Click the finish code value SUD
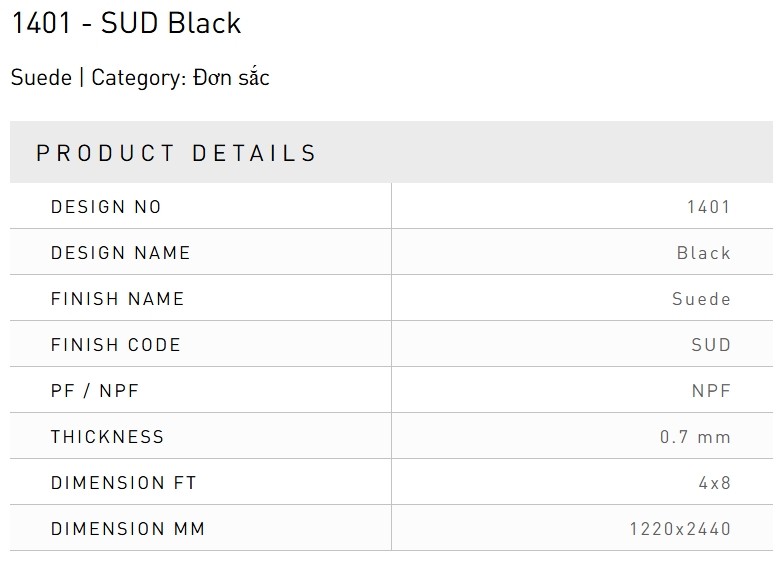 click(x=711, y=345)
